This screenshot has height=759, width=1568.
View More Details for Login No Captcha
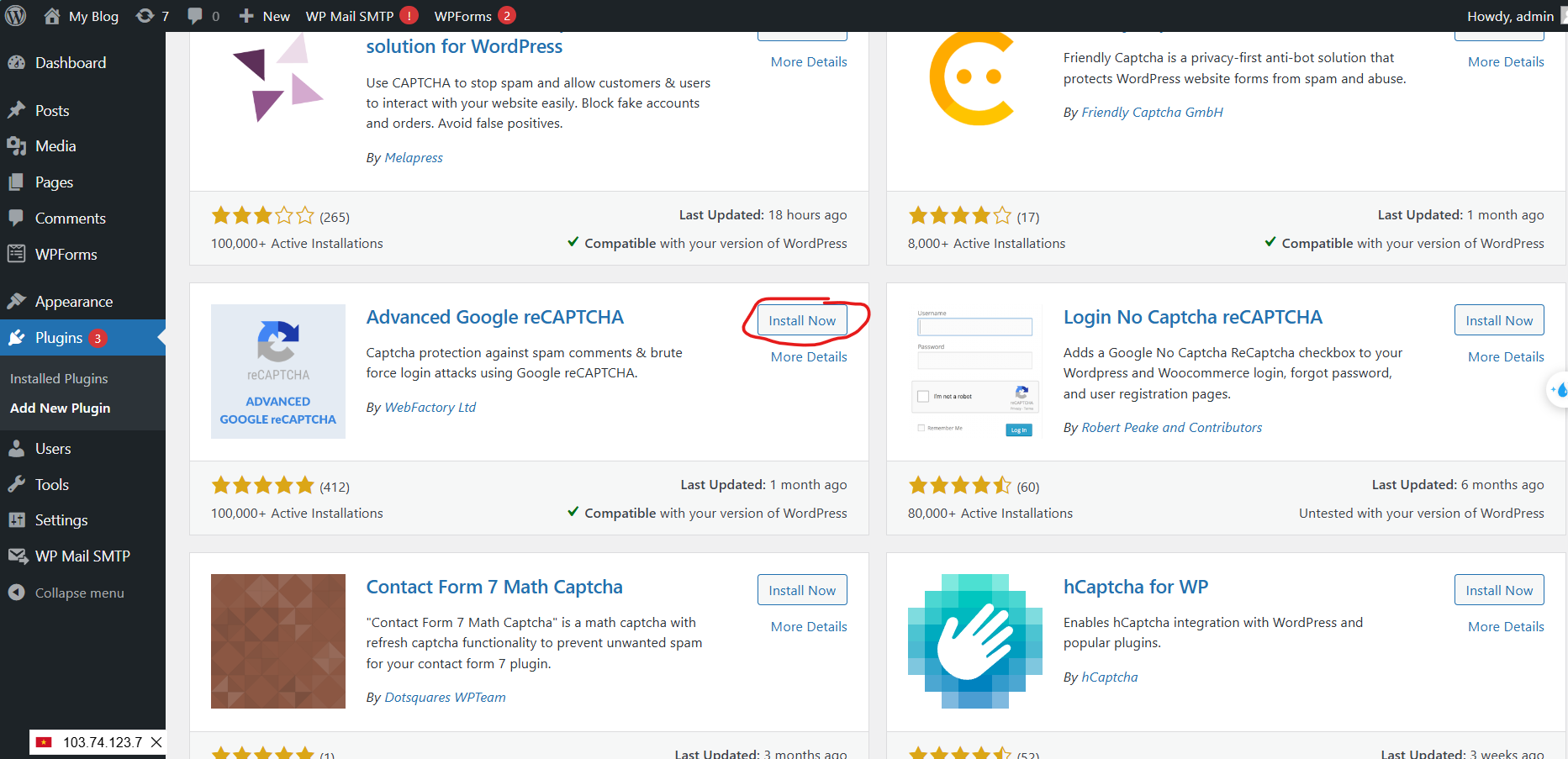pos(1506,357)
